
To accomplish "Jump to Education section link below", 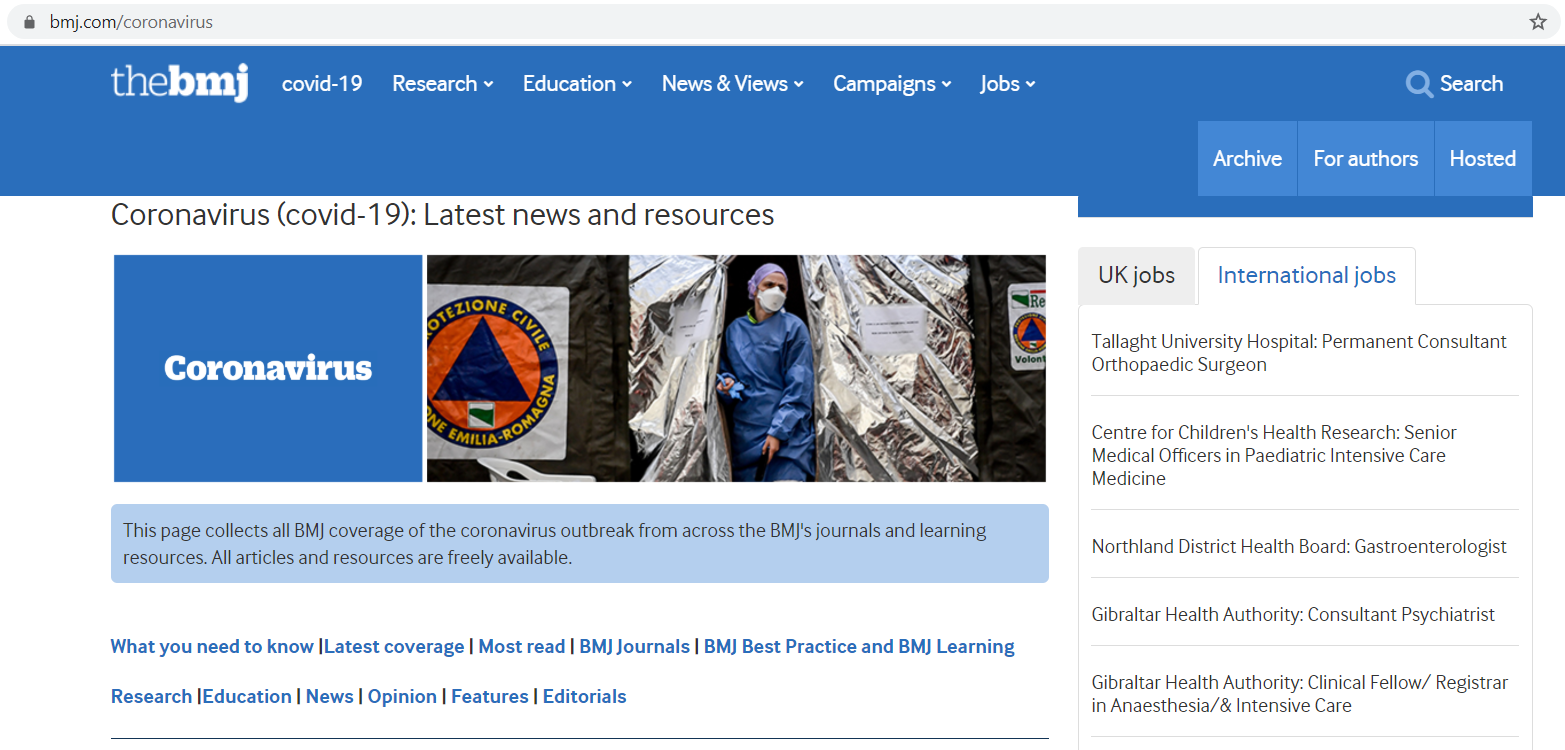I will (247, 697).
